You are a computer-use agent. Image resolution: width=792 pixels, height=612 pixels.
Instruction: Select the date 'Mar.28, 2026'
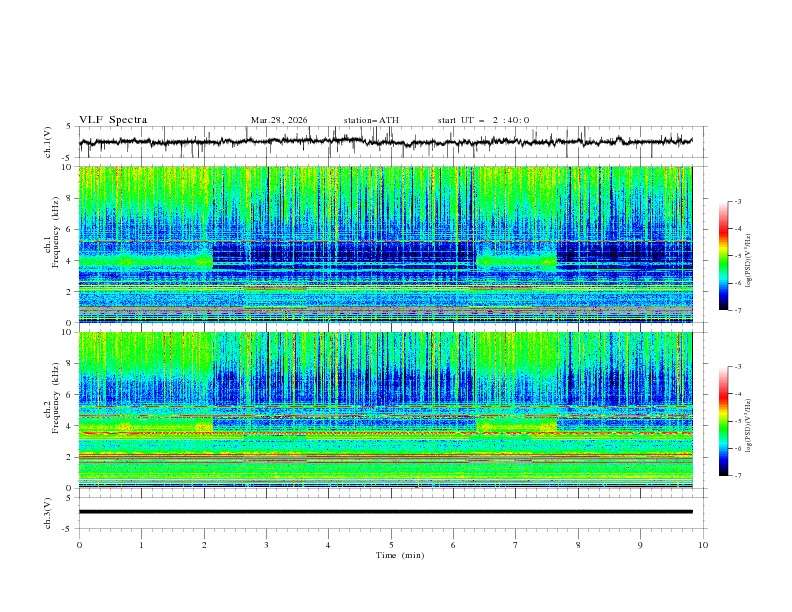click(279, 120)
